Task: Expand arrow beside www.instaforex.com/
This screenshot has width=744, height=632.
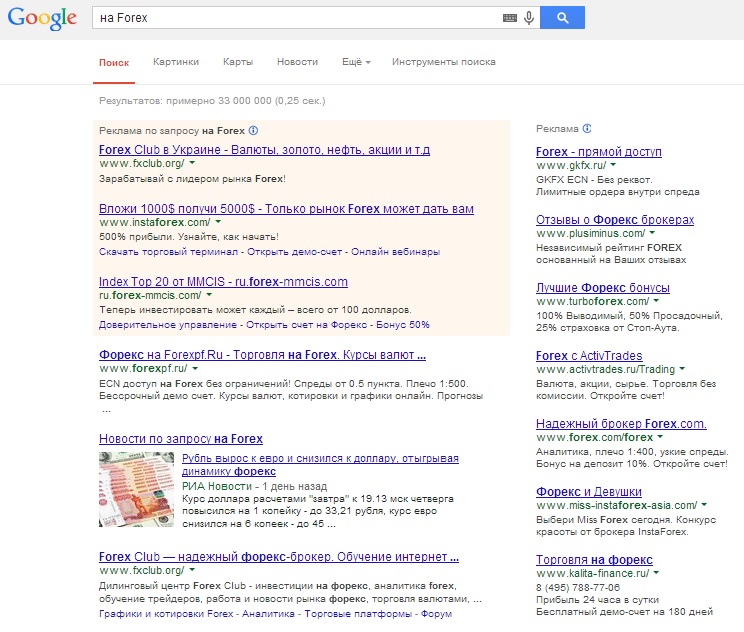Action: (x=218, y=222)
